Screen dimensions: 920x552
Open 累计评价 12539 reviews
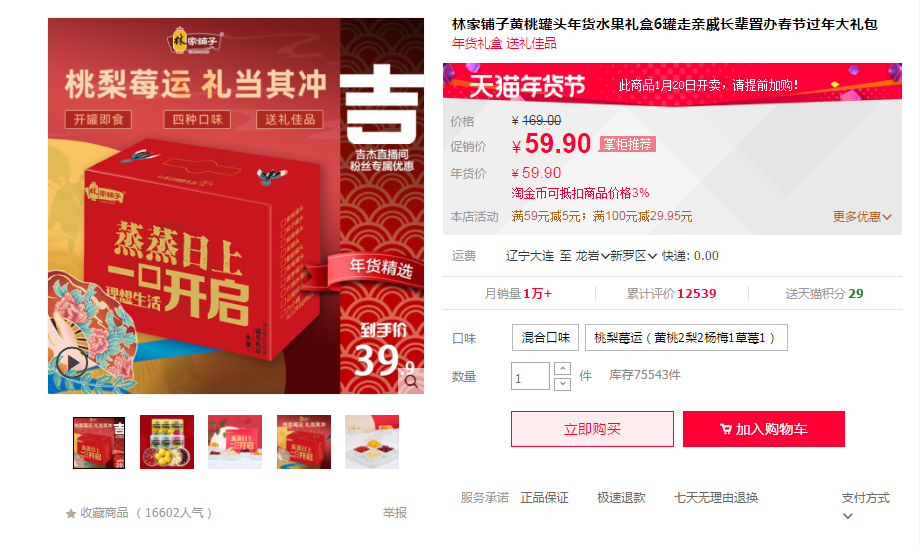click(671, 293)
